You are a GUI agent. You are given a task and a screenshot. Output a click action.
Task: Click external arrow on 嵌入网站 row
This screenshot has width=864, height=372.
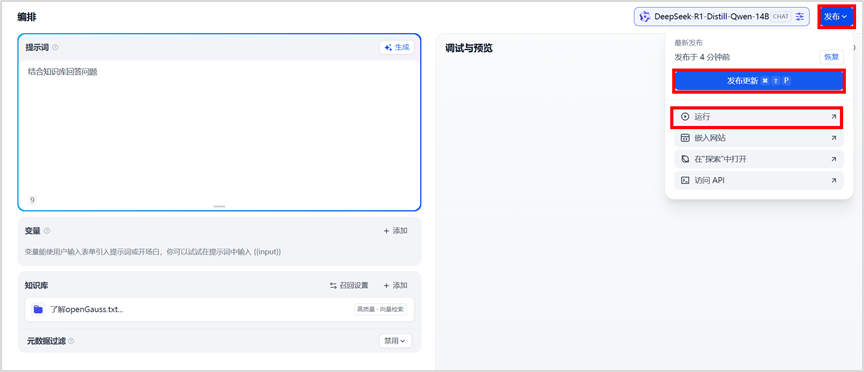(834, 138)
